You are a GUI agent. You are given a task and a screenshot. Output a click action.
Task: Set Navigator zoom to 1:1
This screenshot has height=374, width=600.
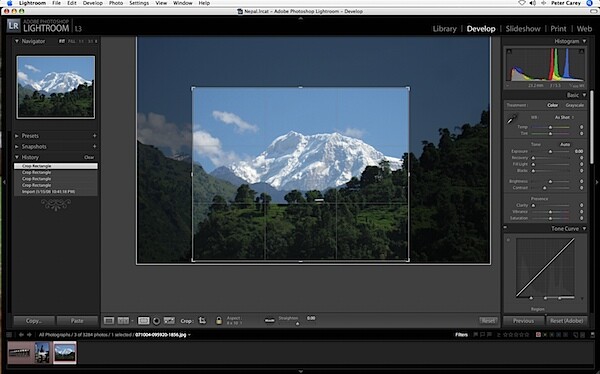click(81, 41)
